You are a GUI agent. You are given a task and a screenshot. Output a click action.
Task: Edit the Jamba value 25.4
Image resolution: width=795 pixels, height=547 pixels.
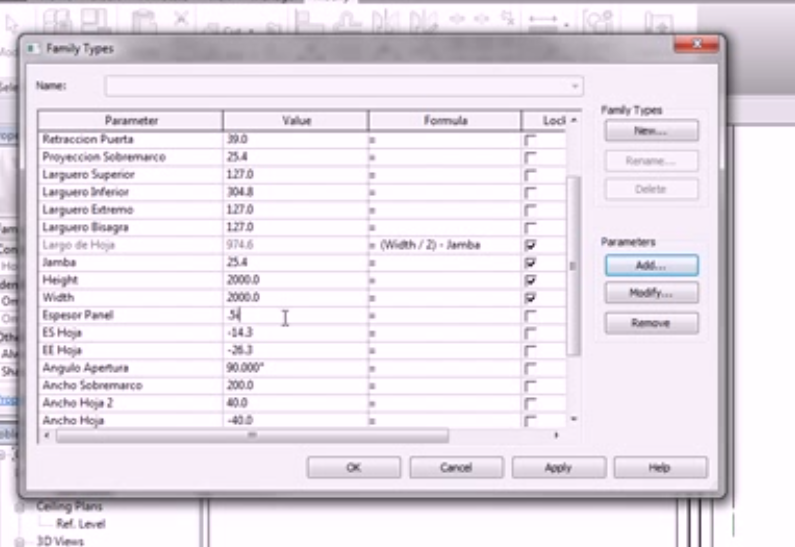(296, 263)
